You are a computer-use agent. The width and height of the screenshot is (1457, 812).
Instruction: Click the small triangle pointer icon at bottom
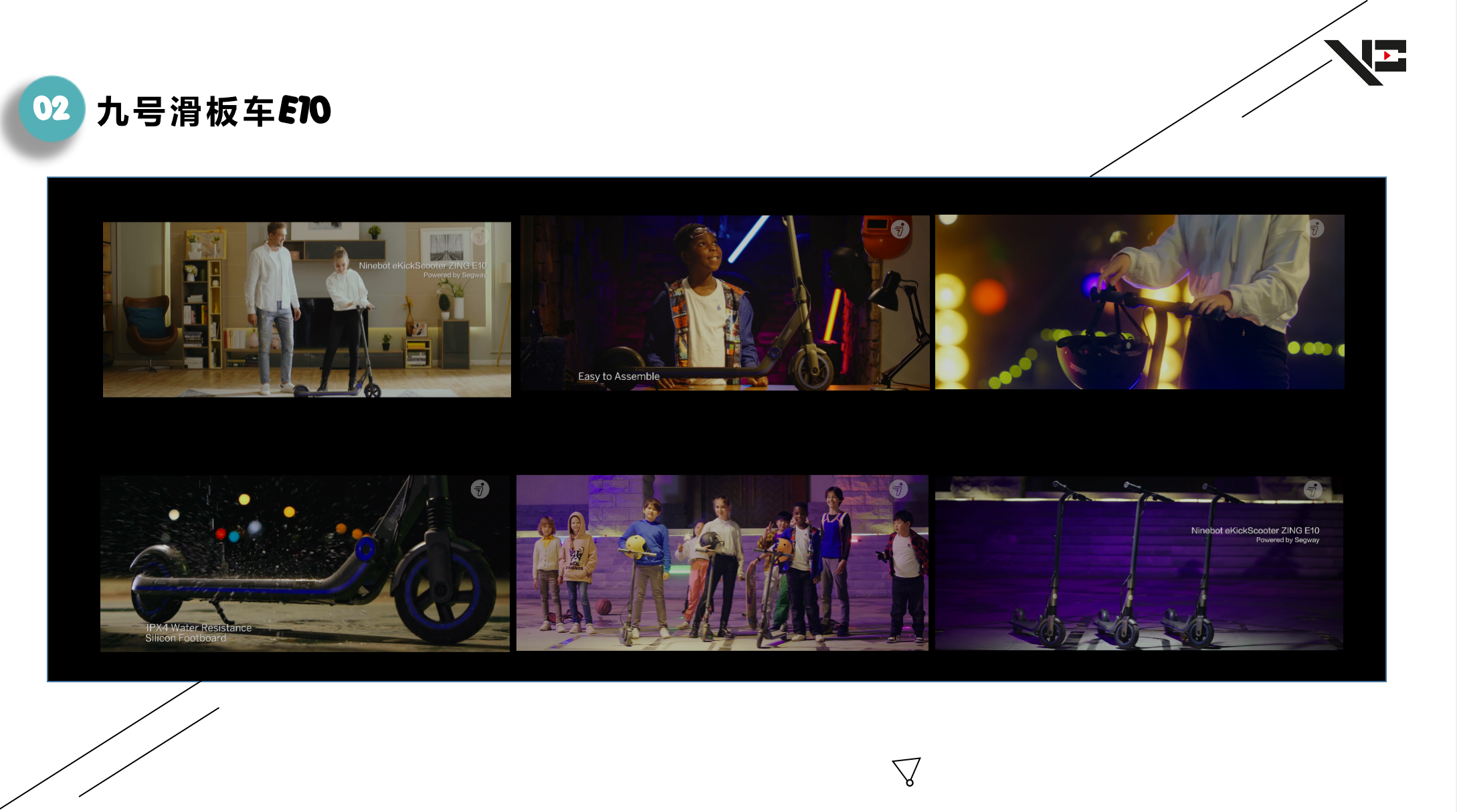click(907, 771)
